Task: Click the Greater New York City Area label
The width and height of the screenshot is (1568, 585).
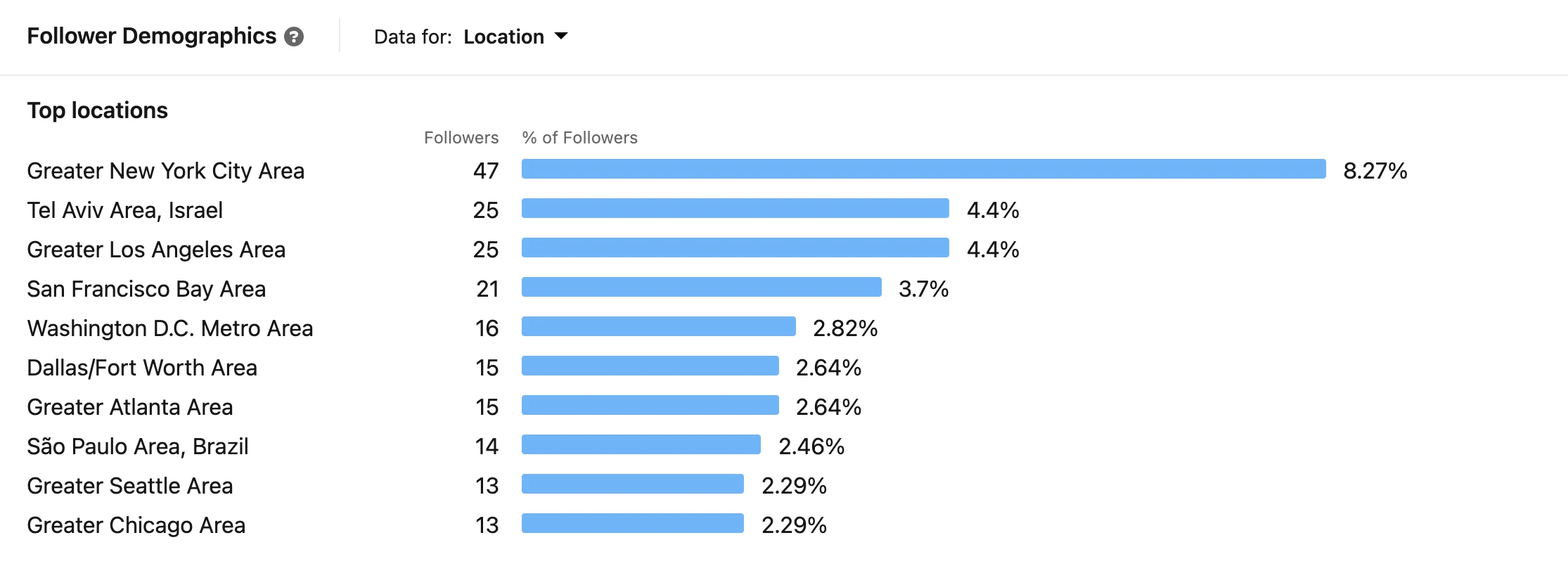Action: pyautogui.click(x=165, y=170)
